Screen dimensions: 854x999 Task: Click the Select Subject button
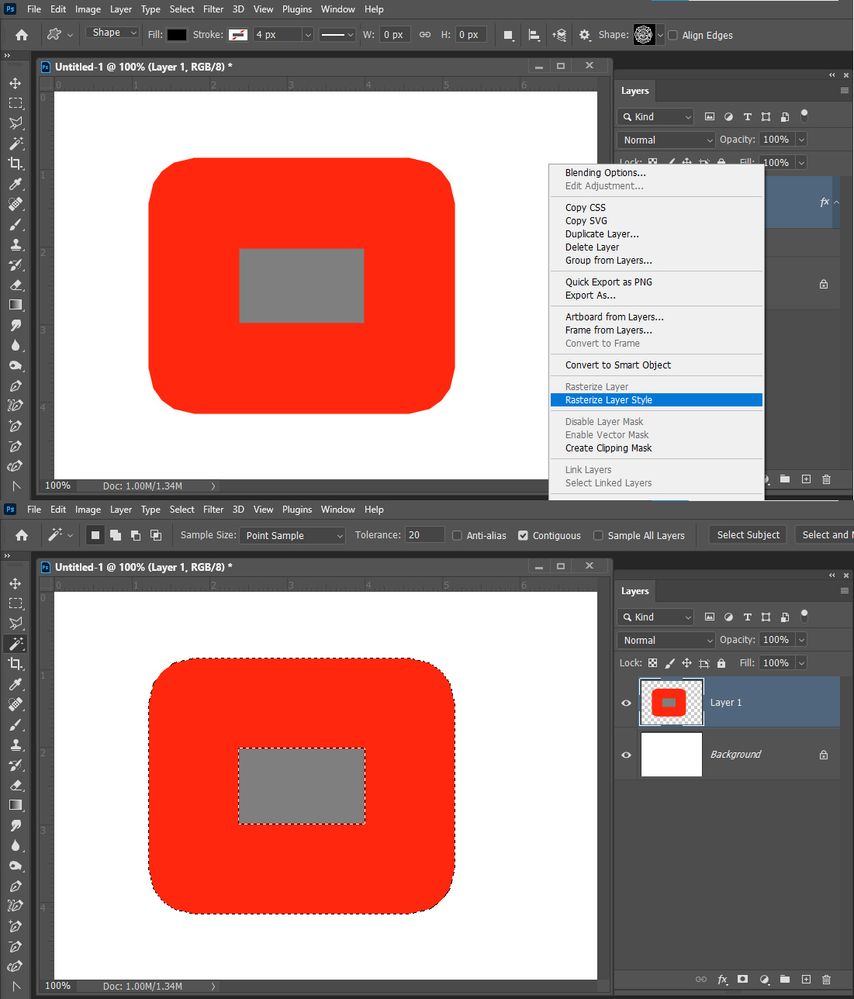click(x=748, y=535)
